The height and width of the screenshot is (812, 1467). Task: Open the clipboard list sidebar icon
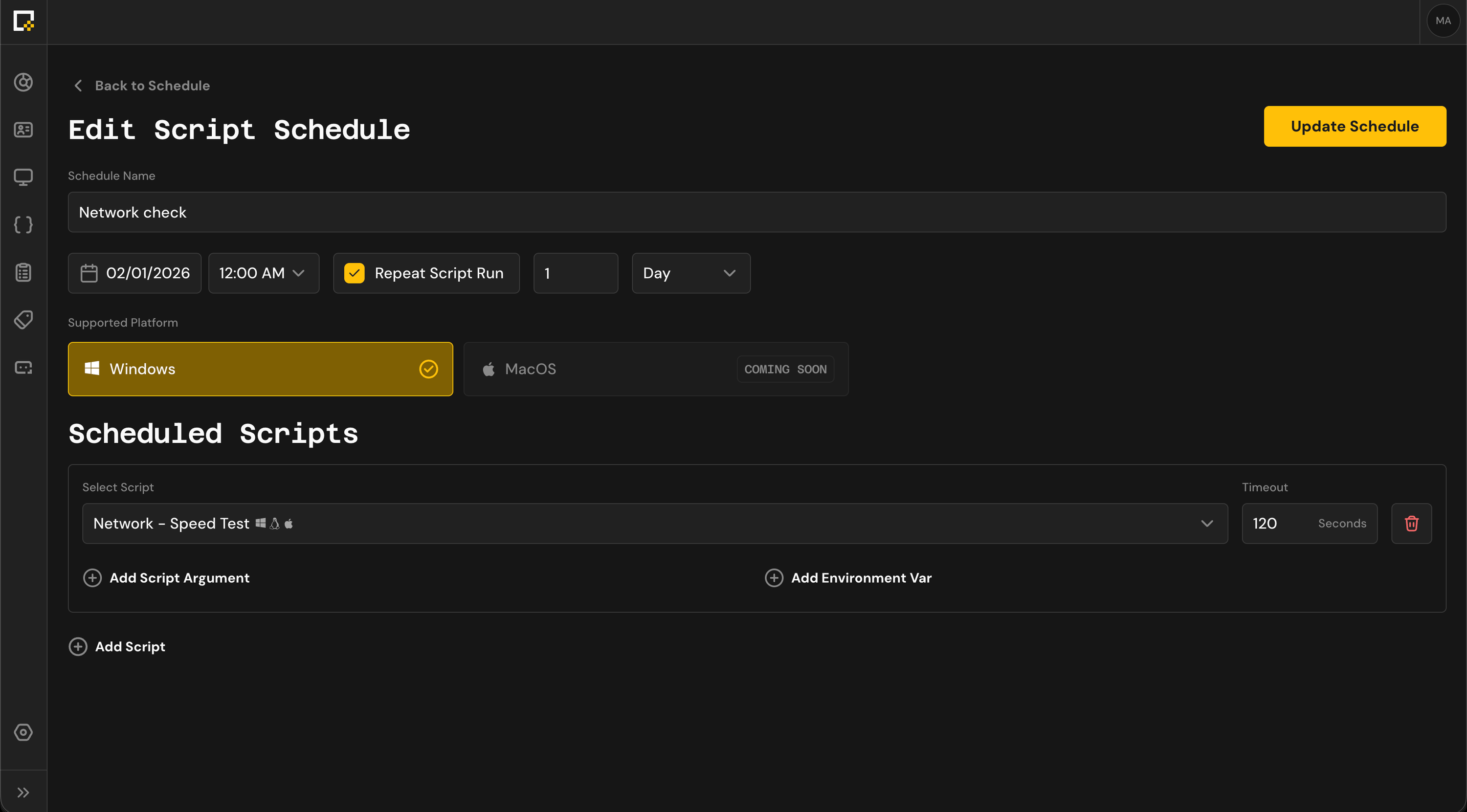[x=23, y=272]
